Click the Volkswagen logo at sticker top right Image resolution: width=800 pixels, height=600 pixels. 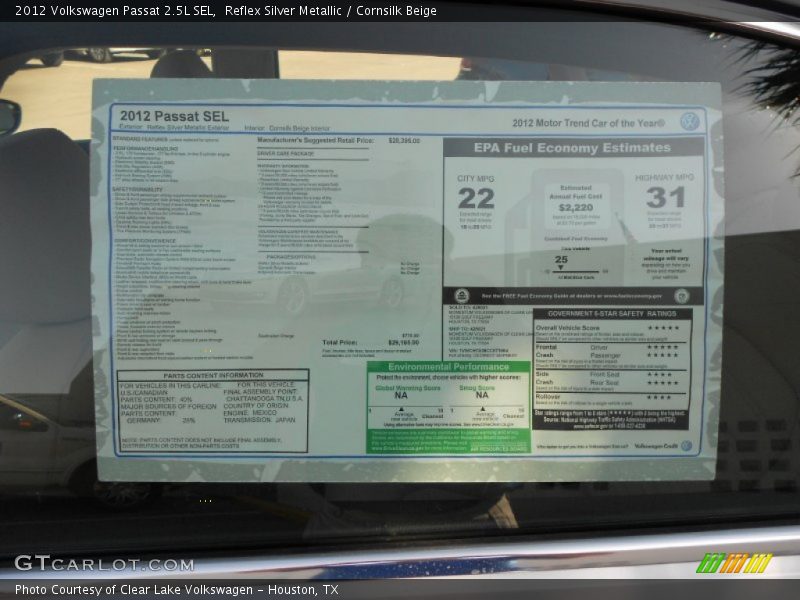point(688,121)
